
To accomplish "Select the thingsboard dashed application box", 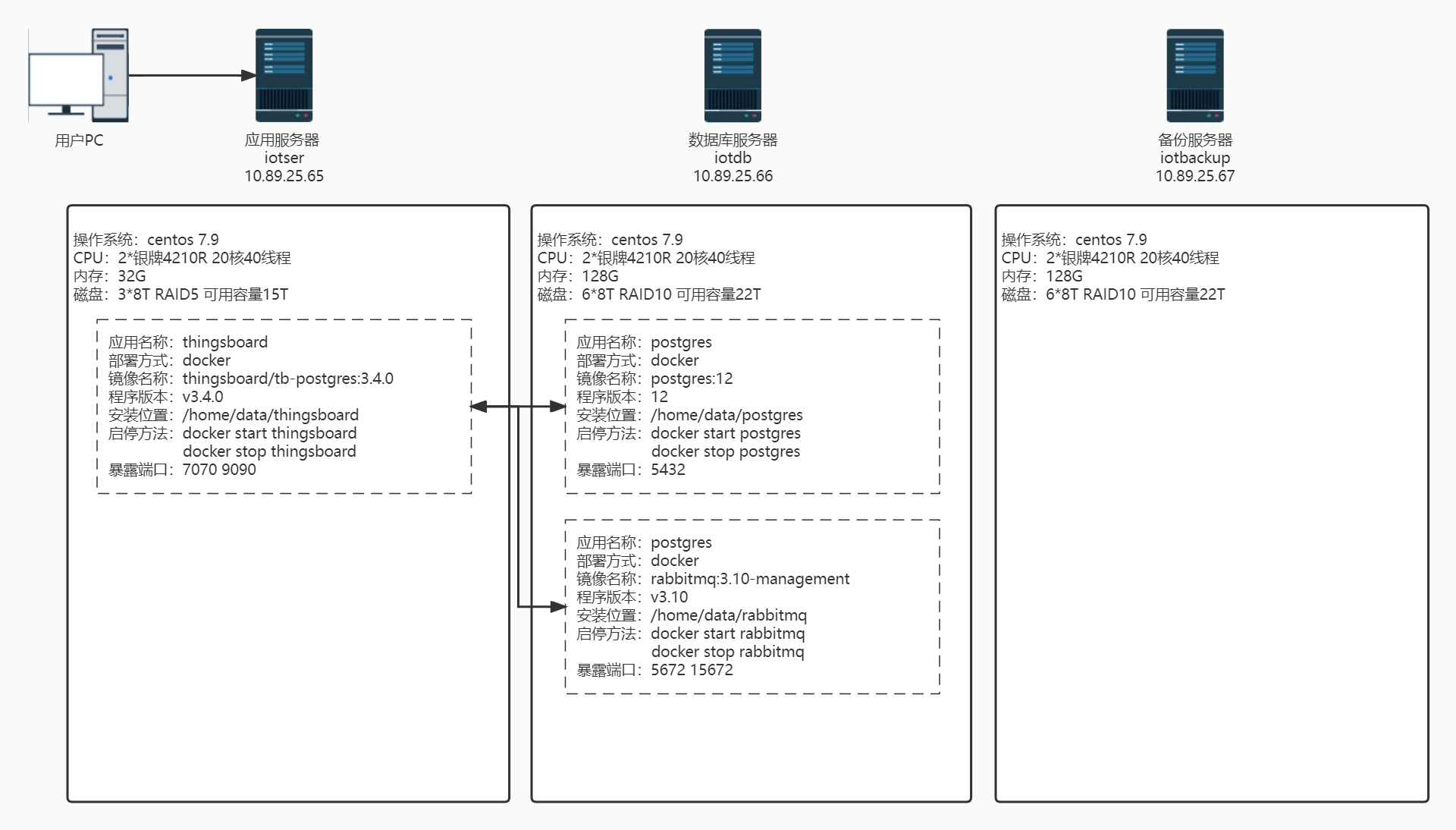I will [284, 406].
